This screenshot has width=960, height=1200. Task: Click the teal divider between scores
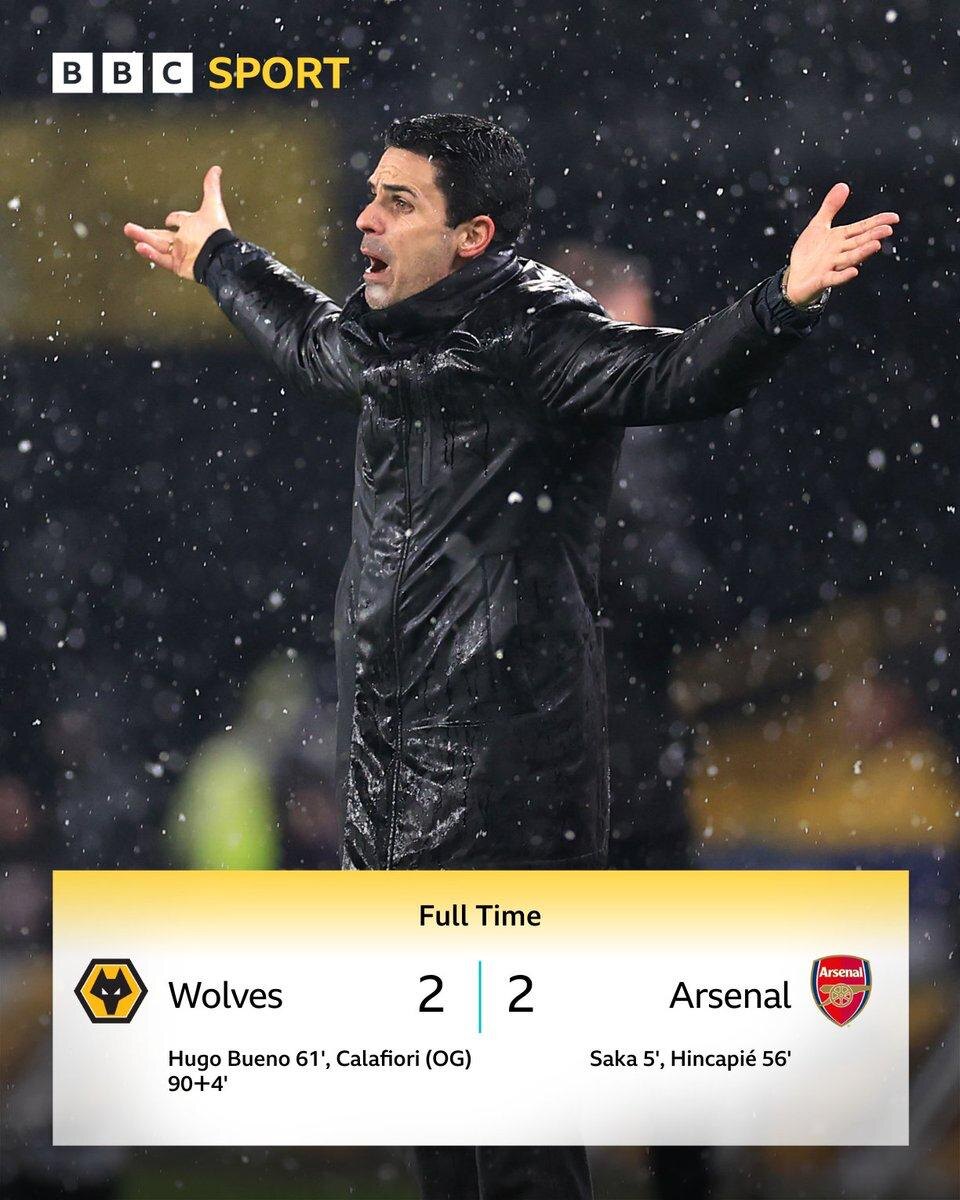[x=480, y=996]
